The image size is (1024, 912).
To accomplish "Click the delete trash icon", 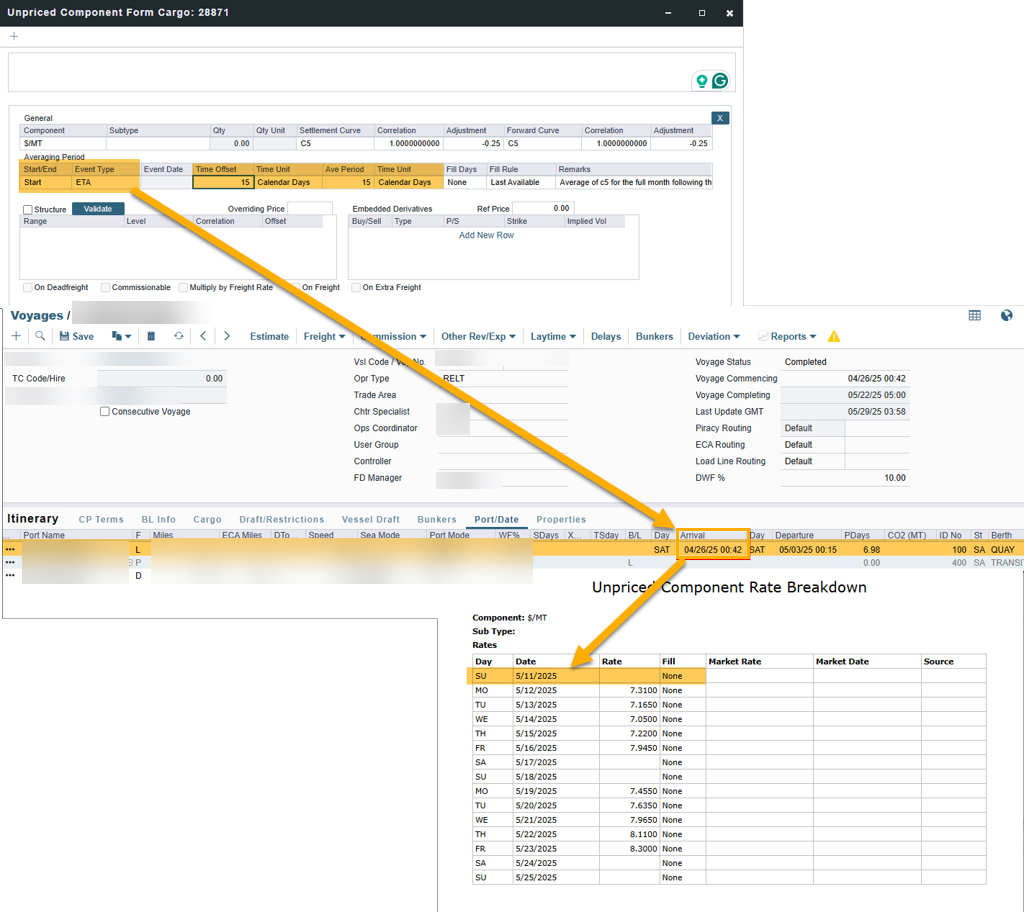I will click(x=151, y=336).
